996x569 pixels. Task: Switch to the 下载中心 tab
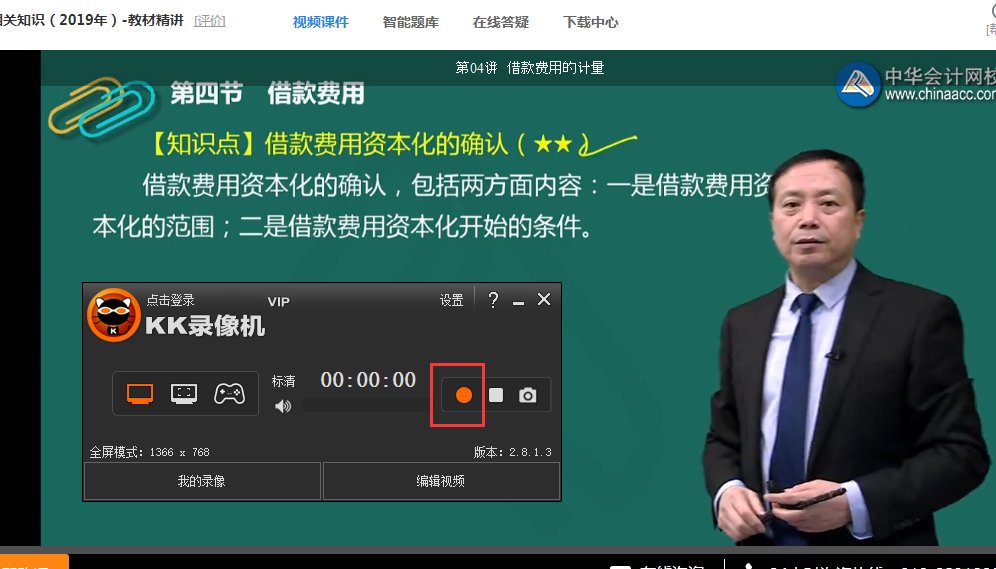(591, 22)
